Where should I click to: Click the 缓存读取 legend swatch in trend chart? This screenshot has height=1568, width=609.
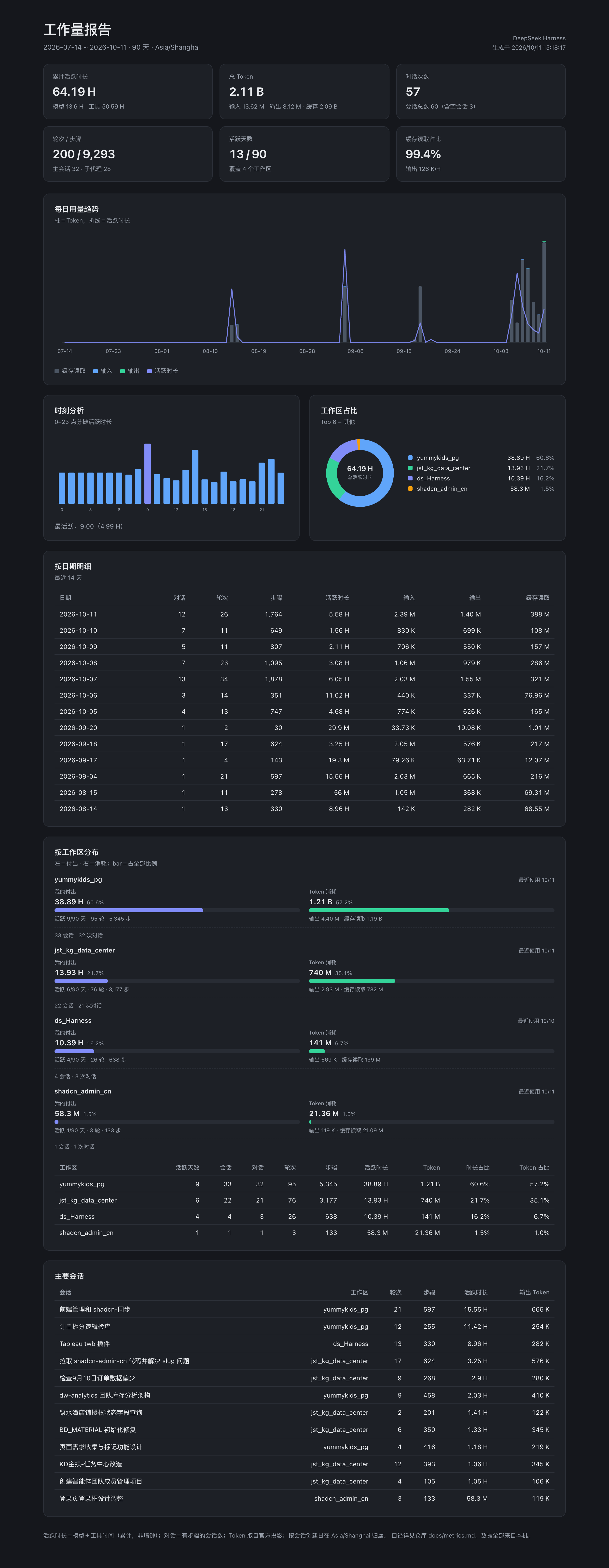(56, 371)
